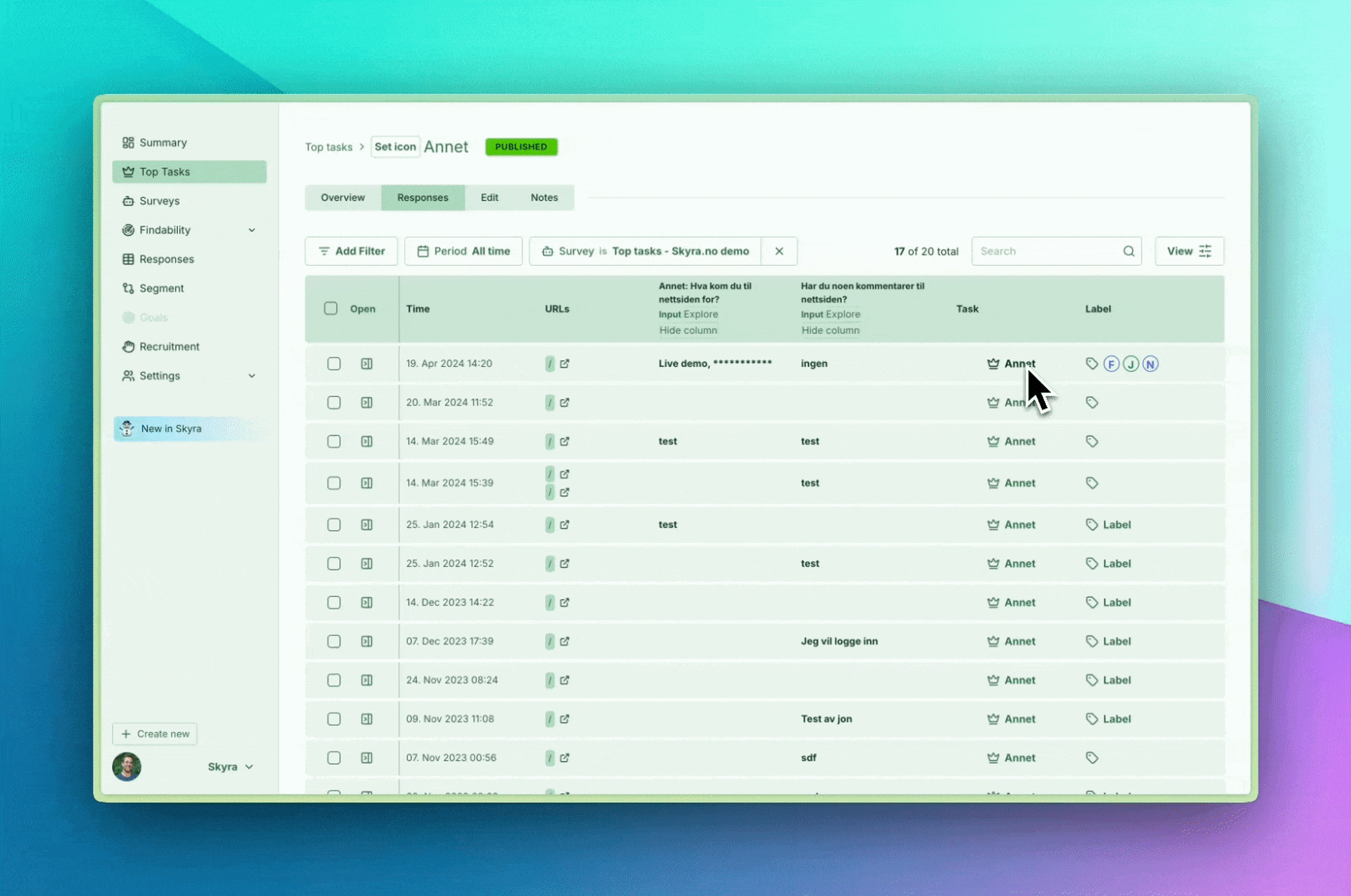Click the F label badge in first row
Viewport: 1351px width, 896px height.
pyautogui.click(x=1111, y=363)
